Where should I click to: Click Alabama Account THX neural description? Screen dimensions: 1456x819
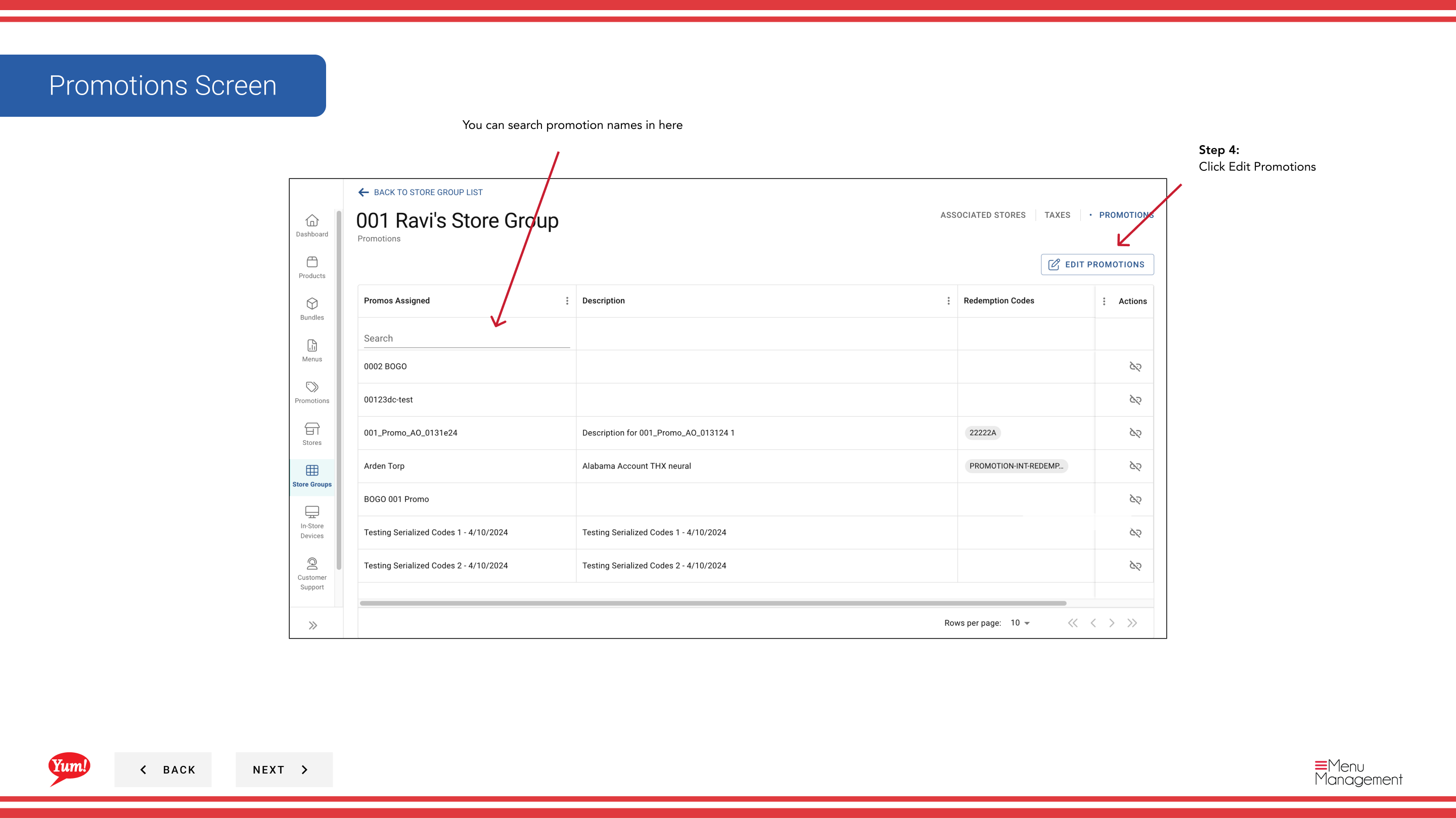[x=636, y=466]
